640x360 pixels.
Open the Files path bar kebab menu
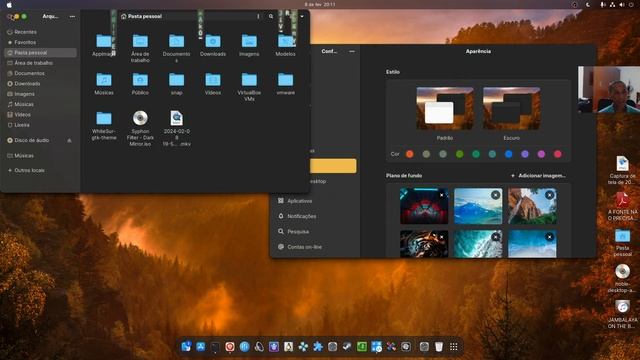point(258,16)
